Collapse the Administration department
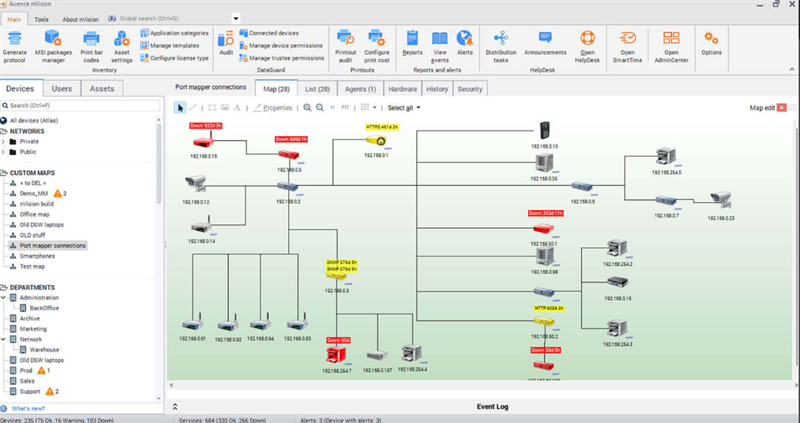 point(4,297)
